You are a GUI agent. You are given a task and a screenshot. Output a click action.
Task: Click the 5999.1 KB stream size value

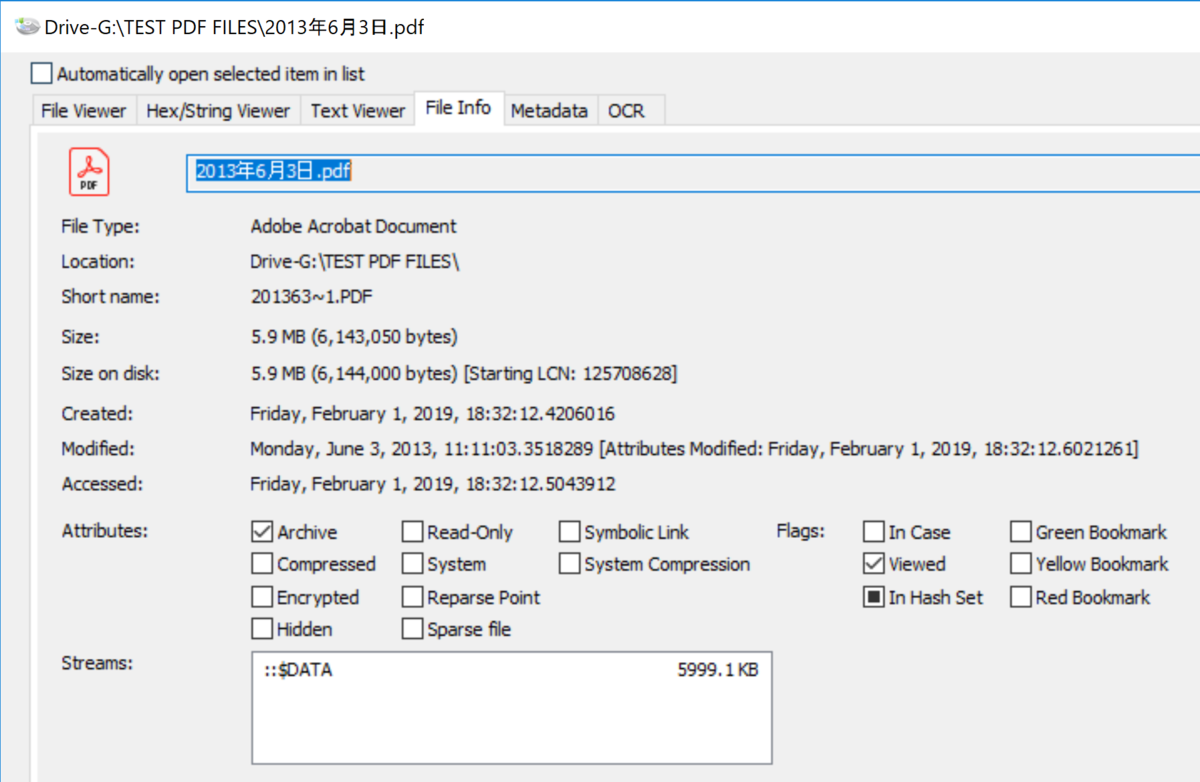click(718, 670)
